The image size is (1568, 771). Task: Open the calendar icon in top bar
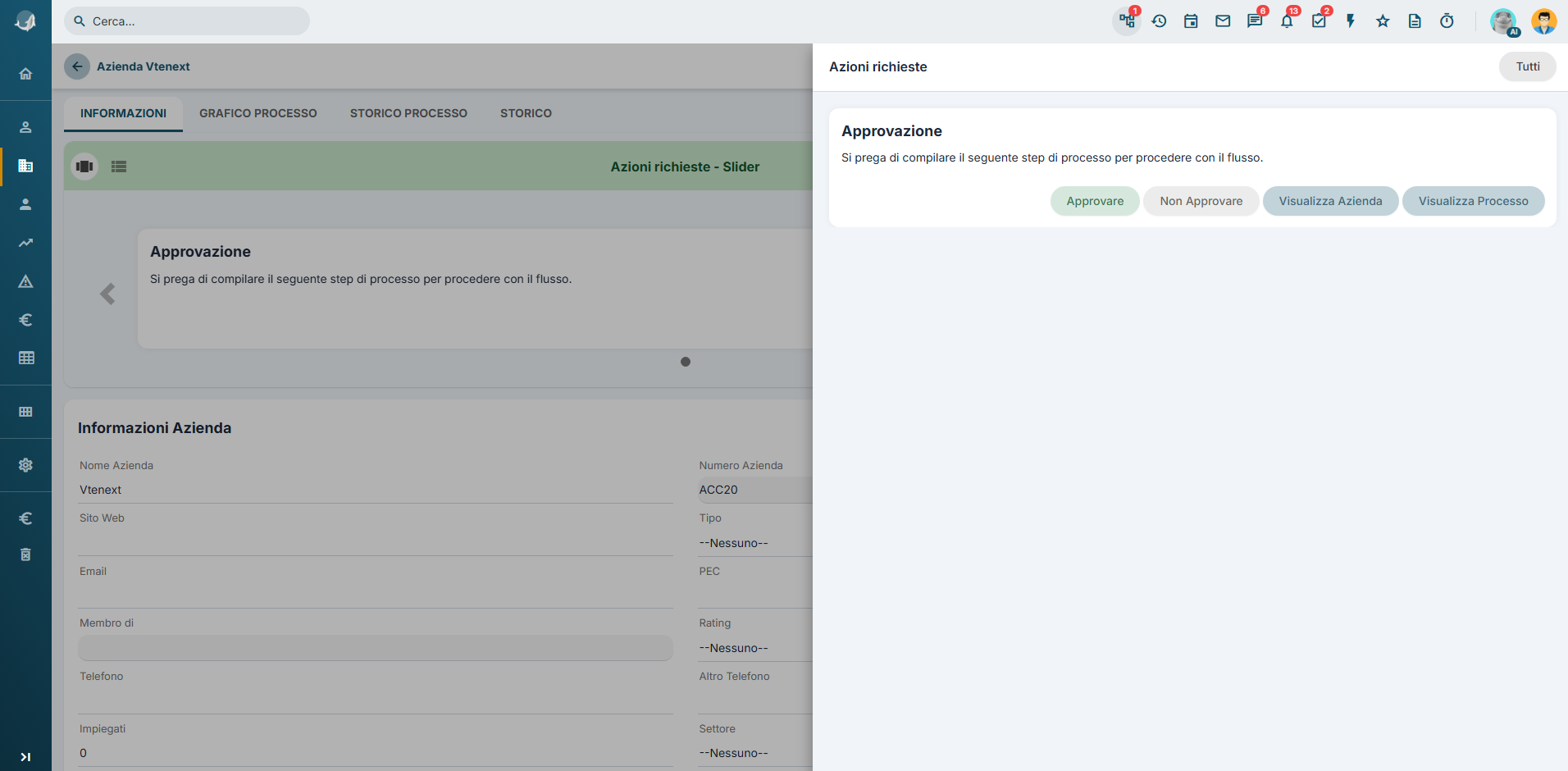coord(1191,21)
